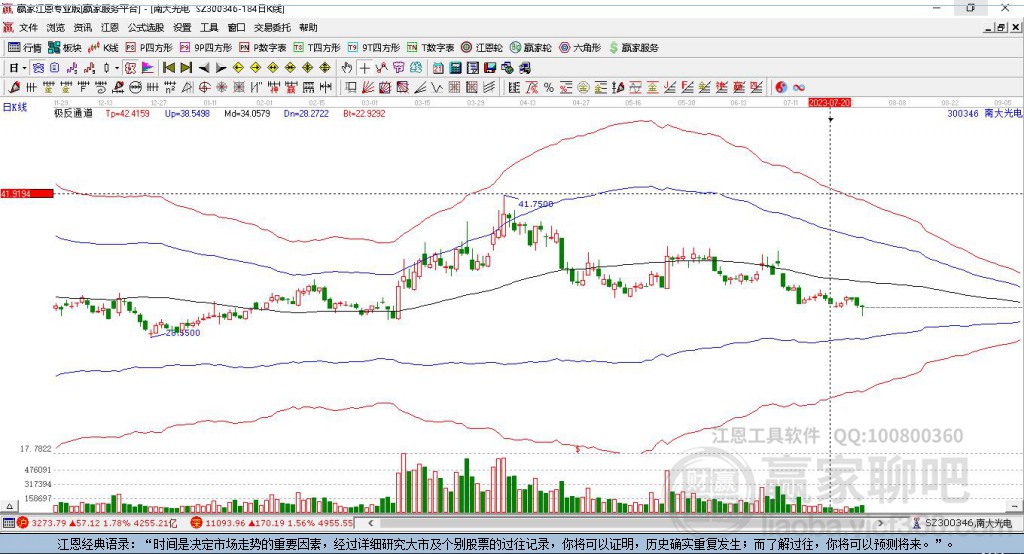Click the 极反通道 indicator name
The height and width of the screenshot is (554, 1024).
(73, 113)
